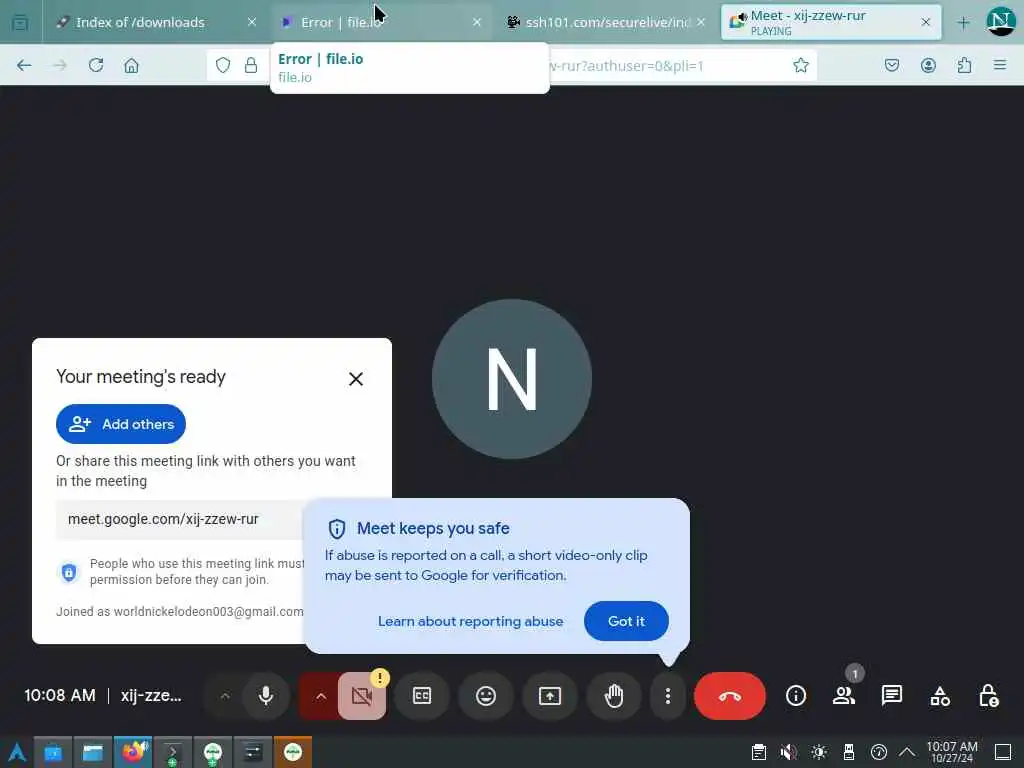Click the muted volume tray icon

[x=789, y=752]
